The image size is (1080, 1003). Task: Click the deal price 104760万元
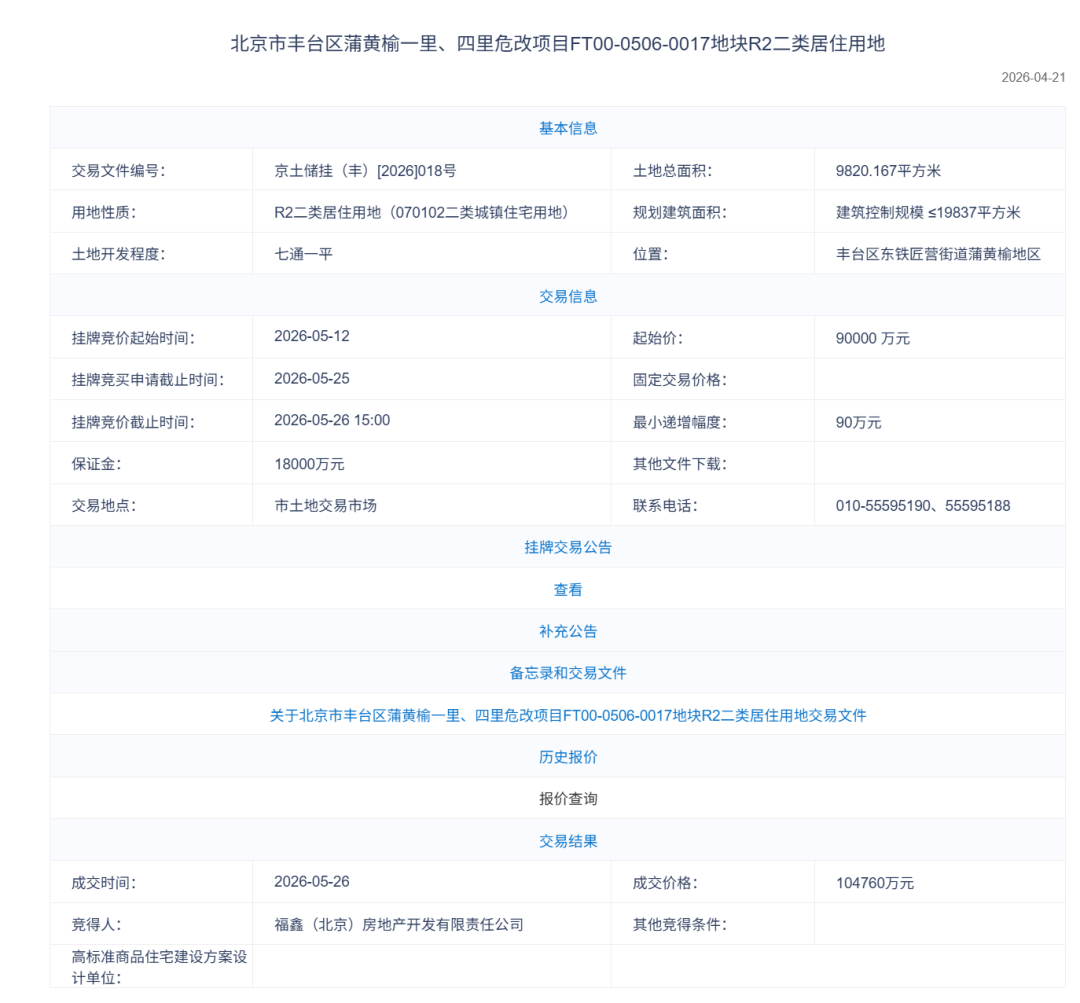[875, 883]
